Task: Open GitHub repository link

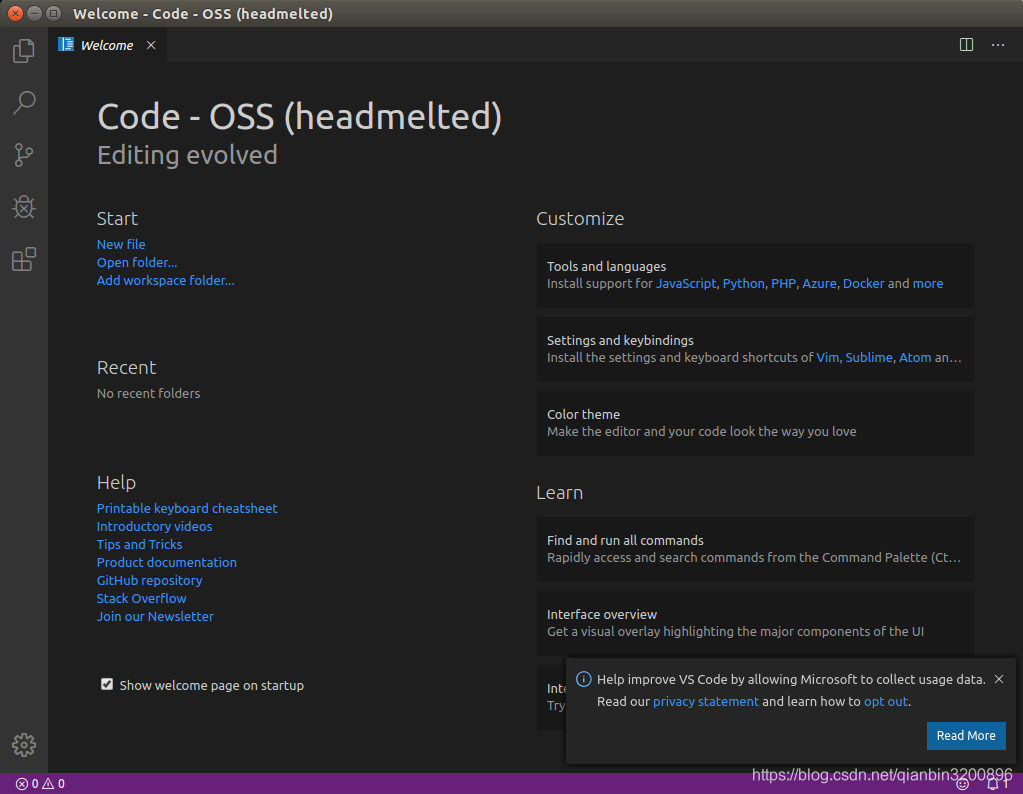Action: (149, 581)
